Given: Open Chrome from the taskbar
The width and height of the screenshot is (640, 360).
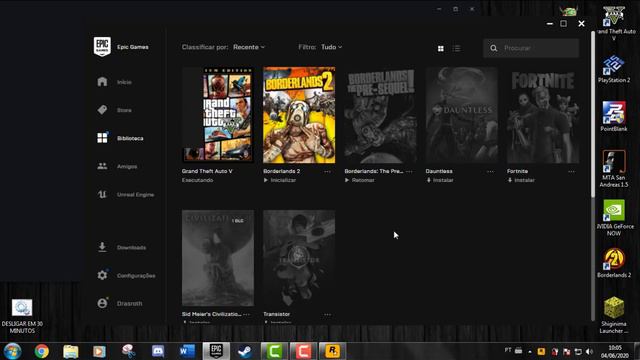Looking at the screenshot, I should click(x=42, y=351).
